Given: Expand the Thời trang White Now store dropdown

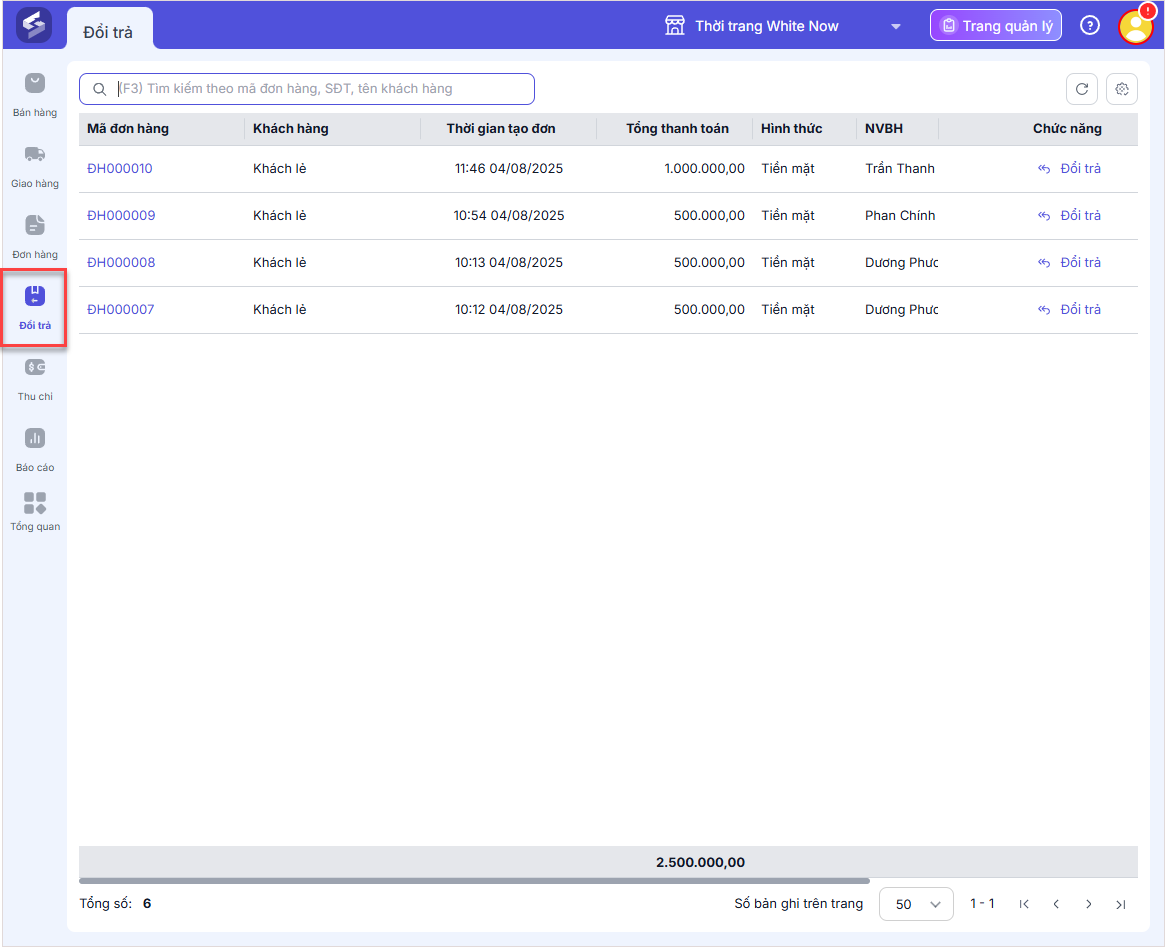Looking at the screenshot, I should click(895, 26).
